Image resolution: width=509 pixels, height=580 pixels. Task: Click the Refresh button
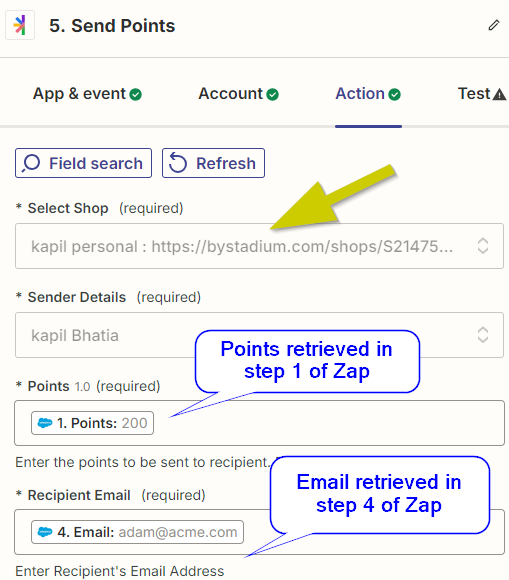tap(213, 163)
